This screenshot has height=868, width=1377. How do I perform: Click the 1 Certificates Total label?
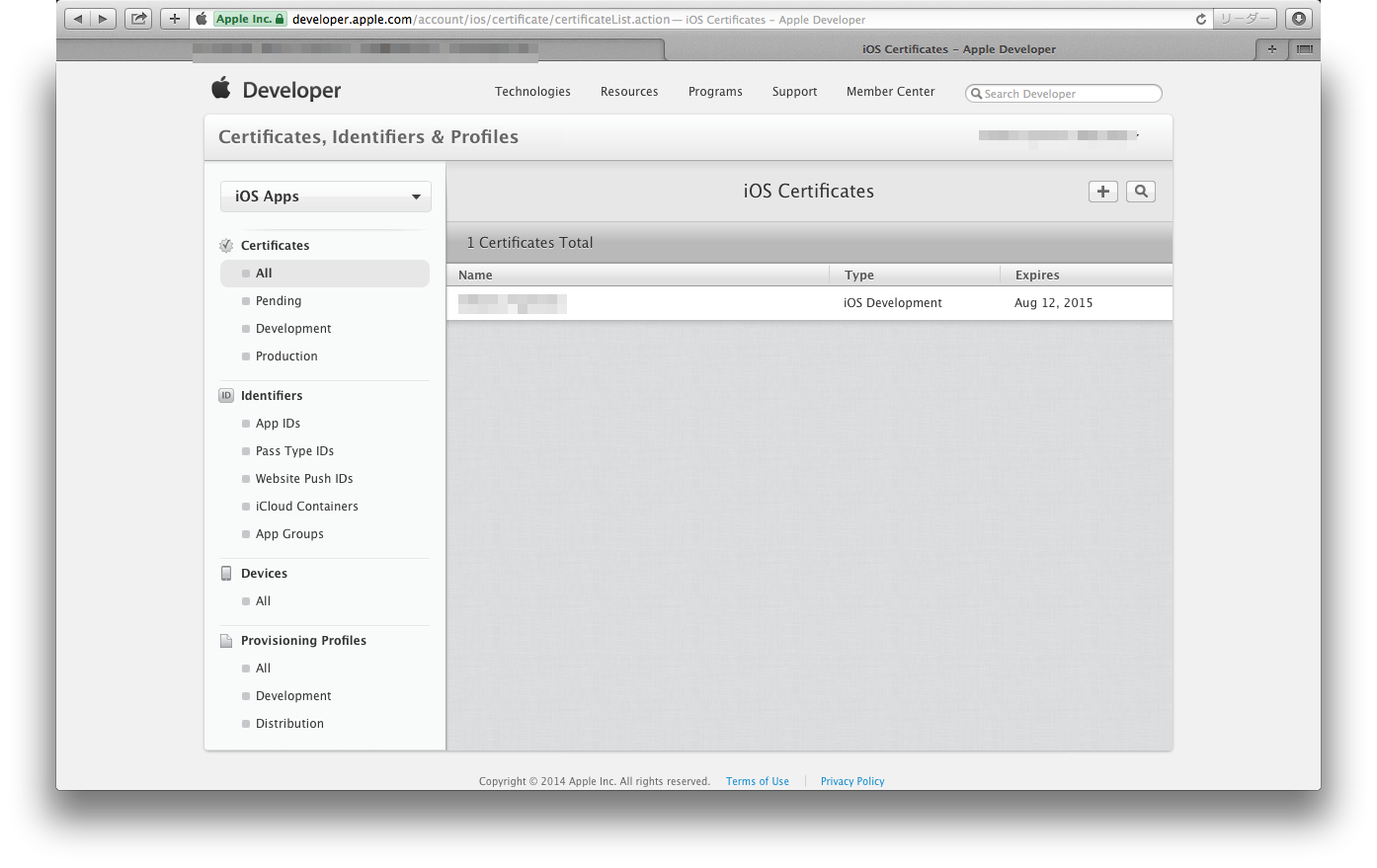pos(530,243)
